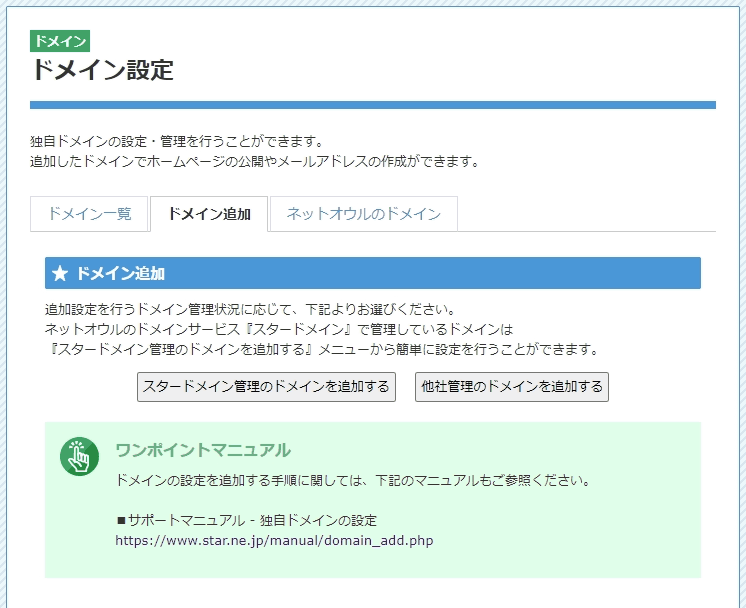Click the ドメイン設定 page heading
746x608 pixels.
(x=102, y=70)
